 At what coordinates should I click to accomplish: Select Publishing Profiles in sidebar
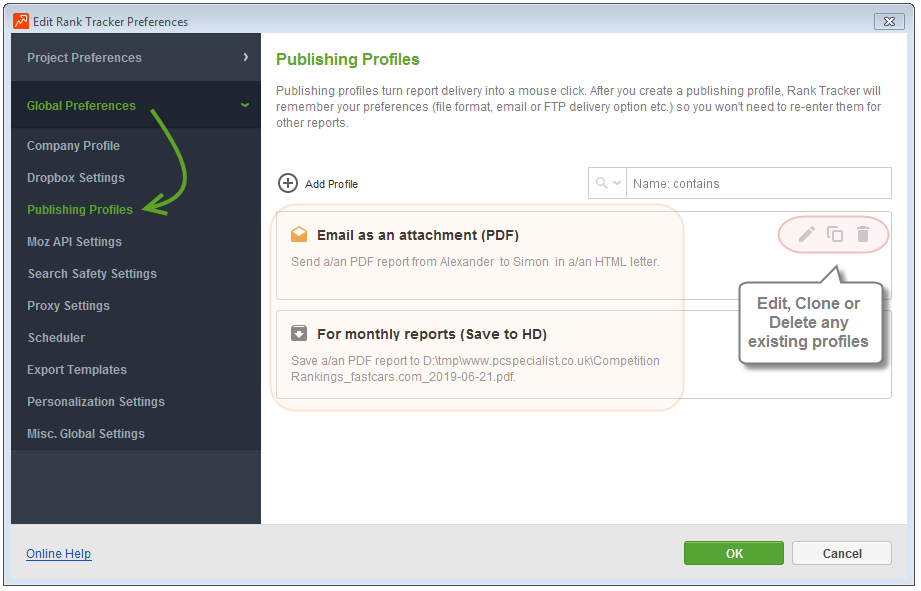[x=80, y=210]
